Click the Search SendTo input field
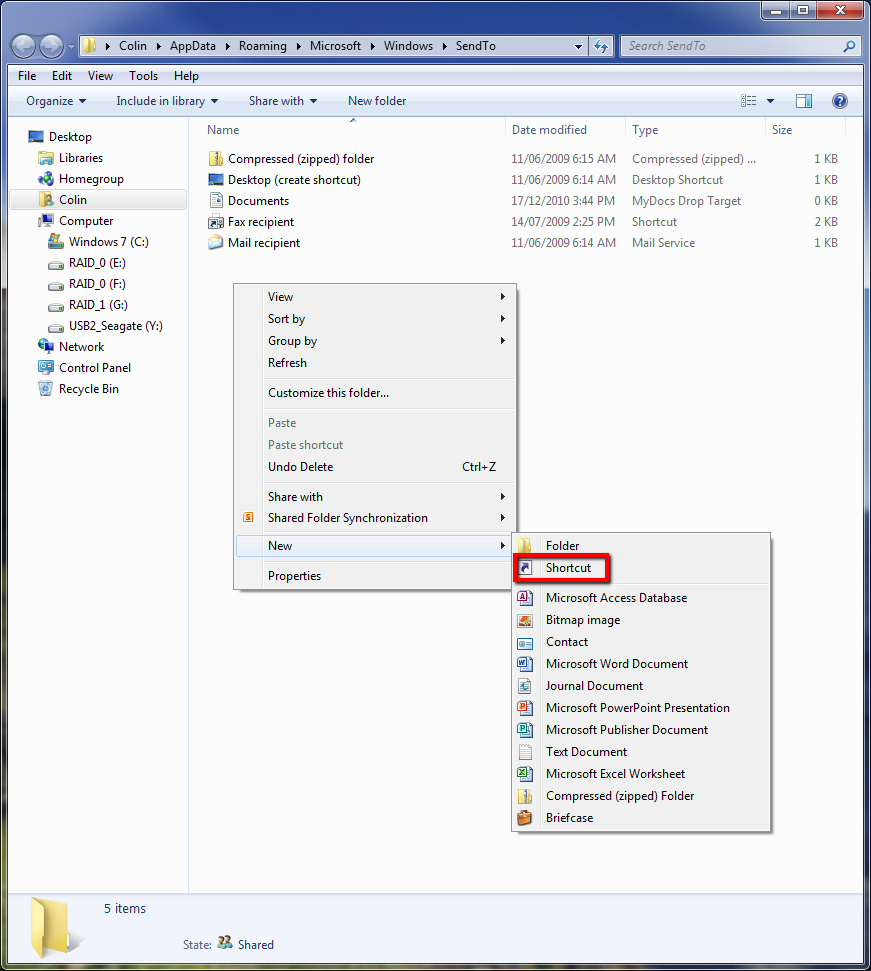Viewport: 871px width, 971px height. click(x=734, y=46)
